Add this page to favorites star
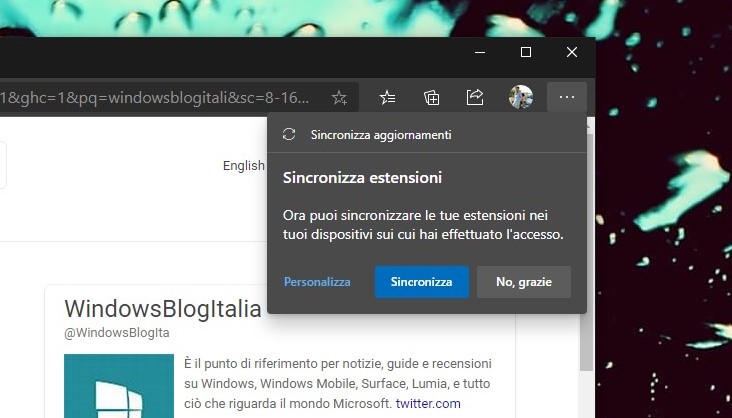Image resolution: width=732 pixels, height=418 pixels. coord(339,98)
